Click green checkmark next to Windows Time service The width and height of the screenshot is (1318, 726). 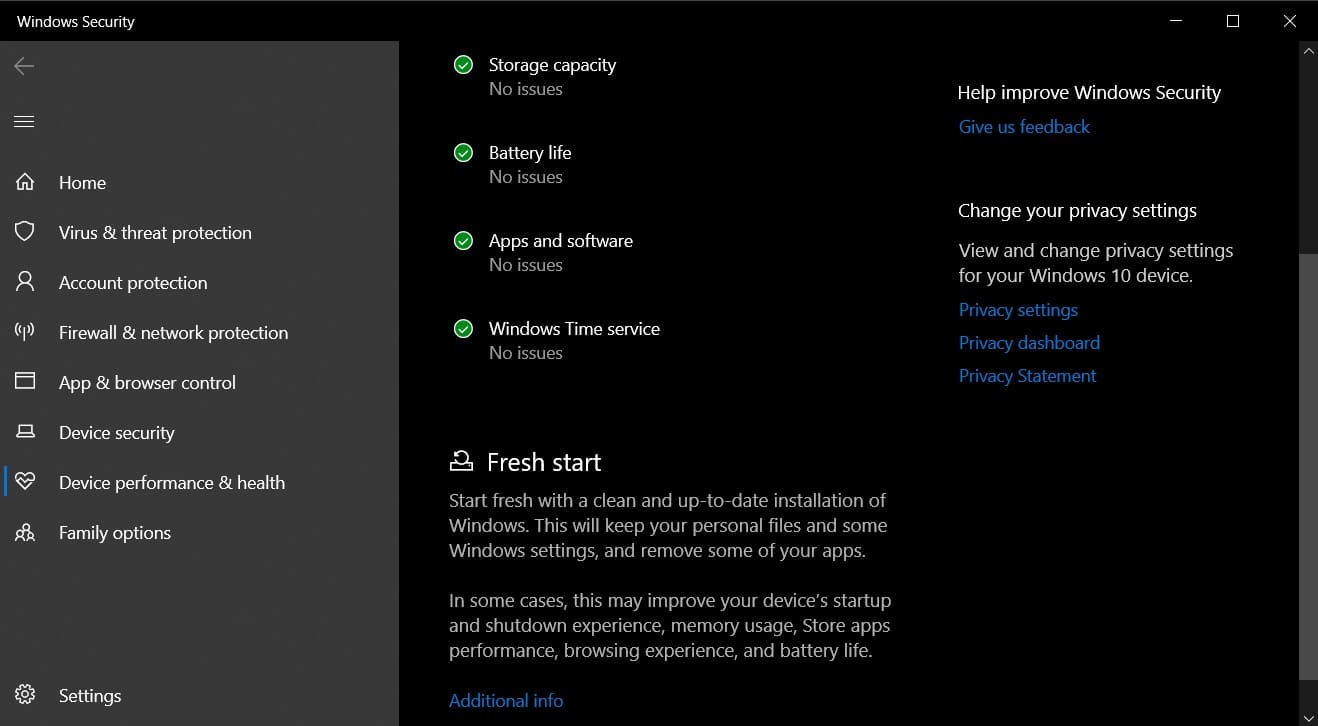[x=463, y=329]
